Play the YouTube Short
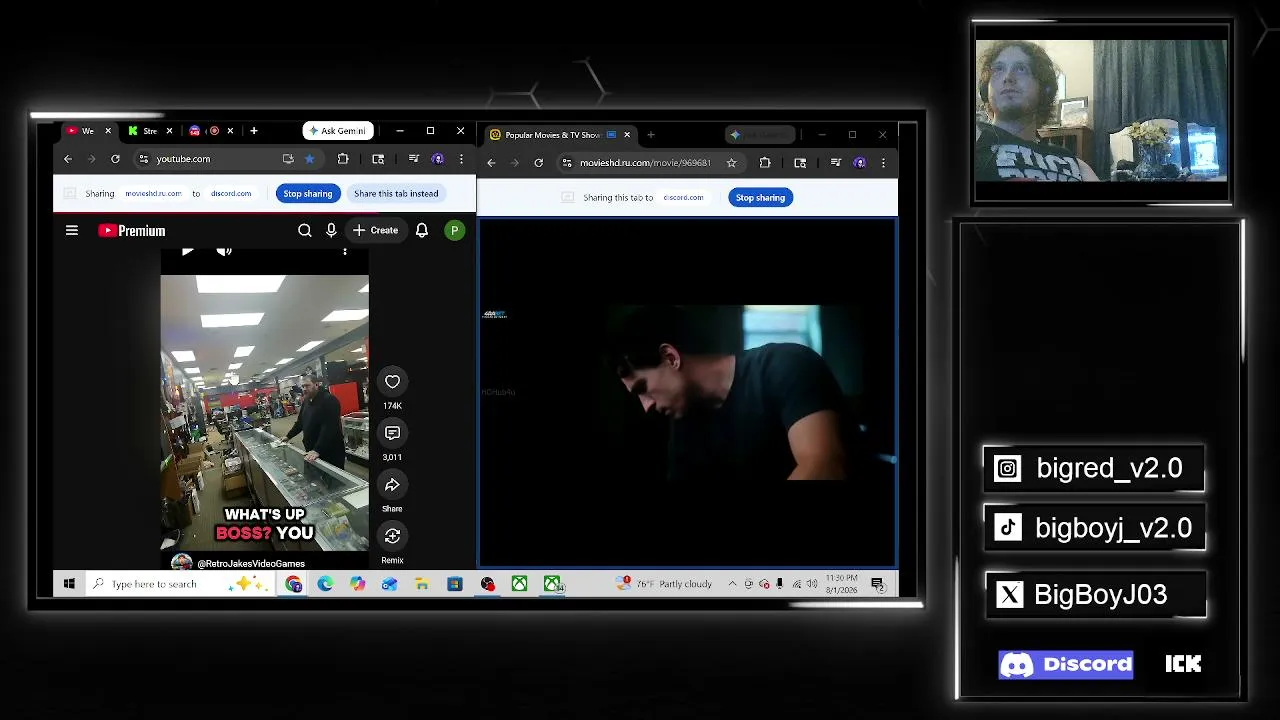 coord(187,251)
